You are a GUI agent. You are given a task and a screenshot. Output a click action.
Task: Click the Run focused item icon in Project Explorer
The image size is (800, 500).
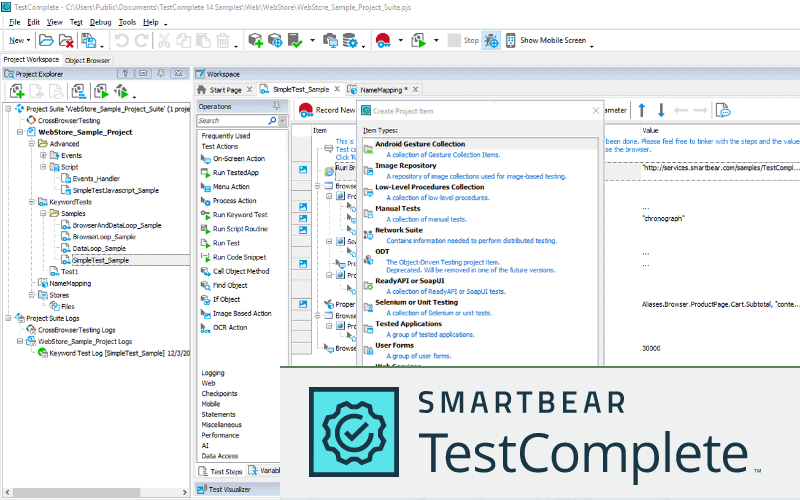tap(102, 92)
